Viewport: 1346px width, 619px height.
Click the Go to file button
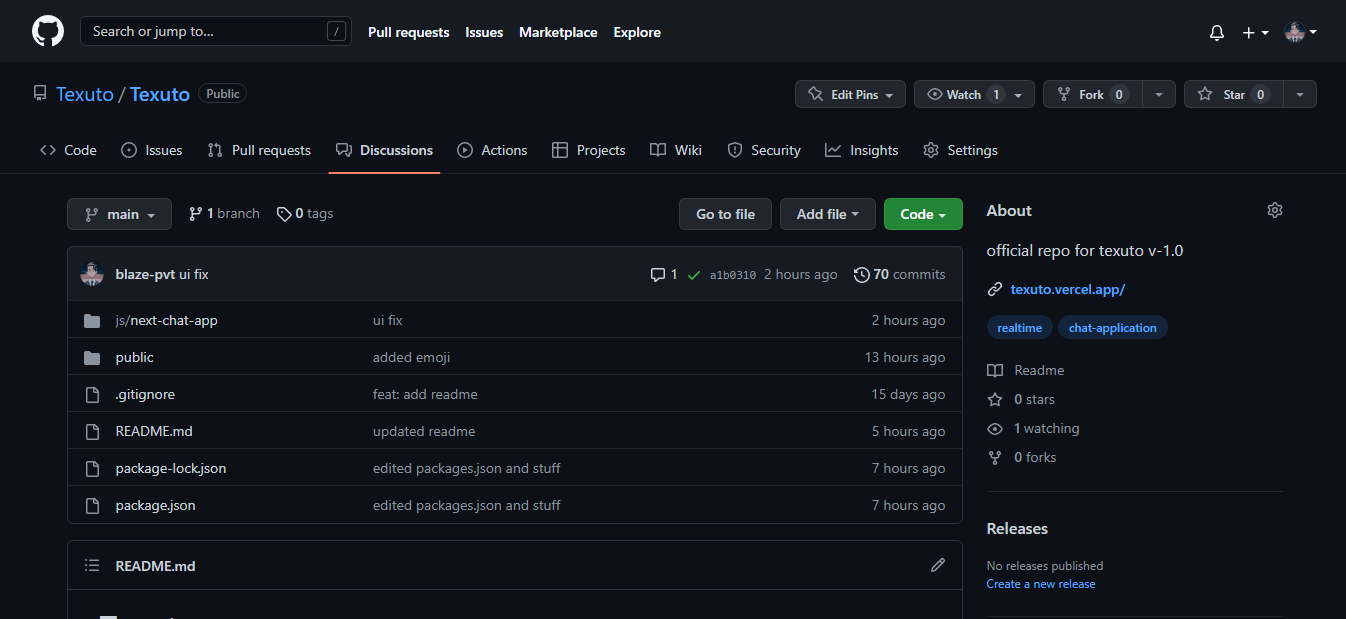tap(726, 214)
